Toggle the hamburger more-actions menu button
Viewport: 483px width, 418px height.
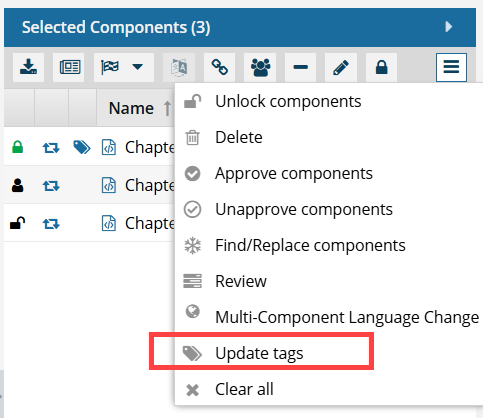[451, 67]
